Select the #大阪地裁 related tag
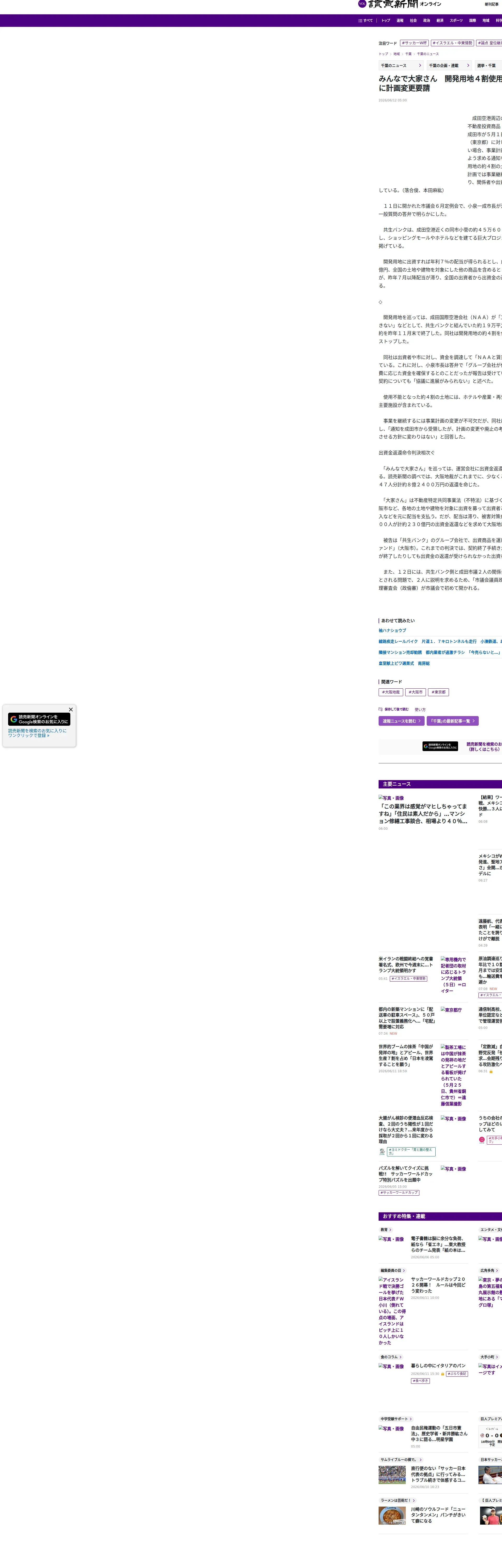Viewport: 502px width, 1568px height. [391, 692]
